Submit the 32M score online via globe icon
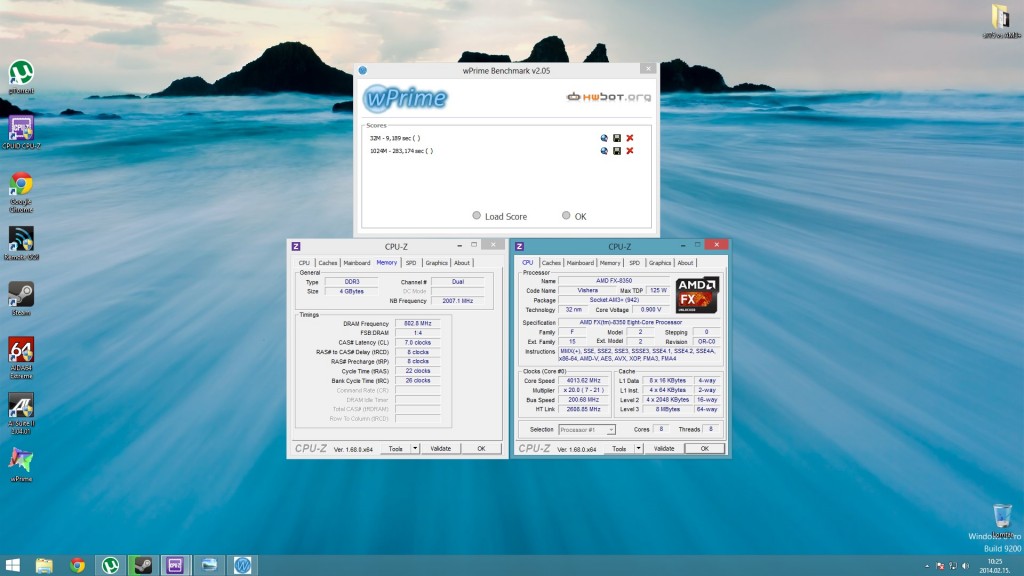This screenshot has width=1024, height=576. click(604, 138)
